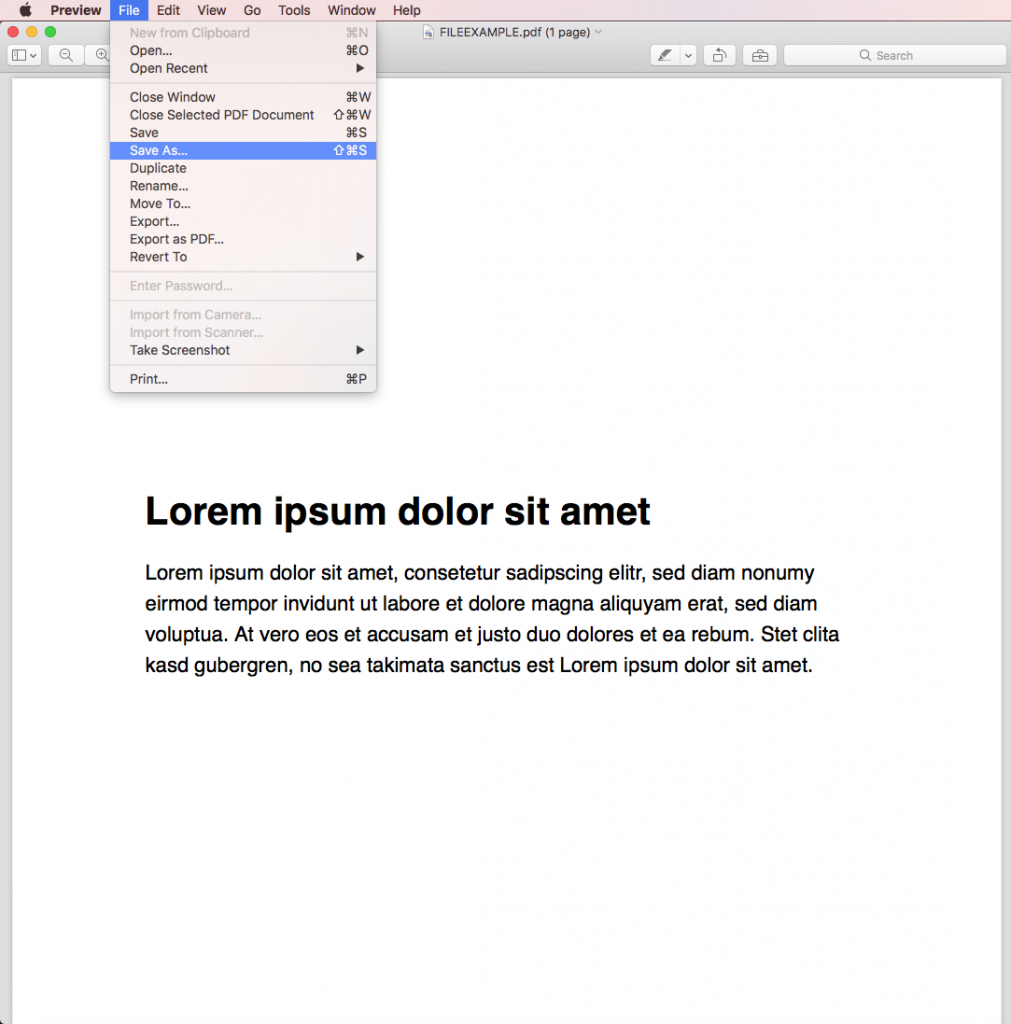Click the rotate page icon
Screen dimensions: 1011x1024
click(720, 56)
